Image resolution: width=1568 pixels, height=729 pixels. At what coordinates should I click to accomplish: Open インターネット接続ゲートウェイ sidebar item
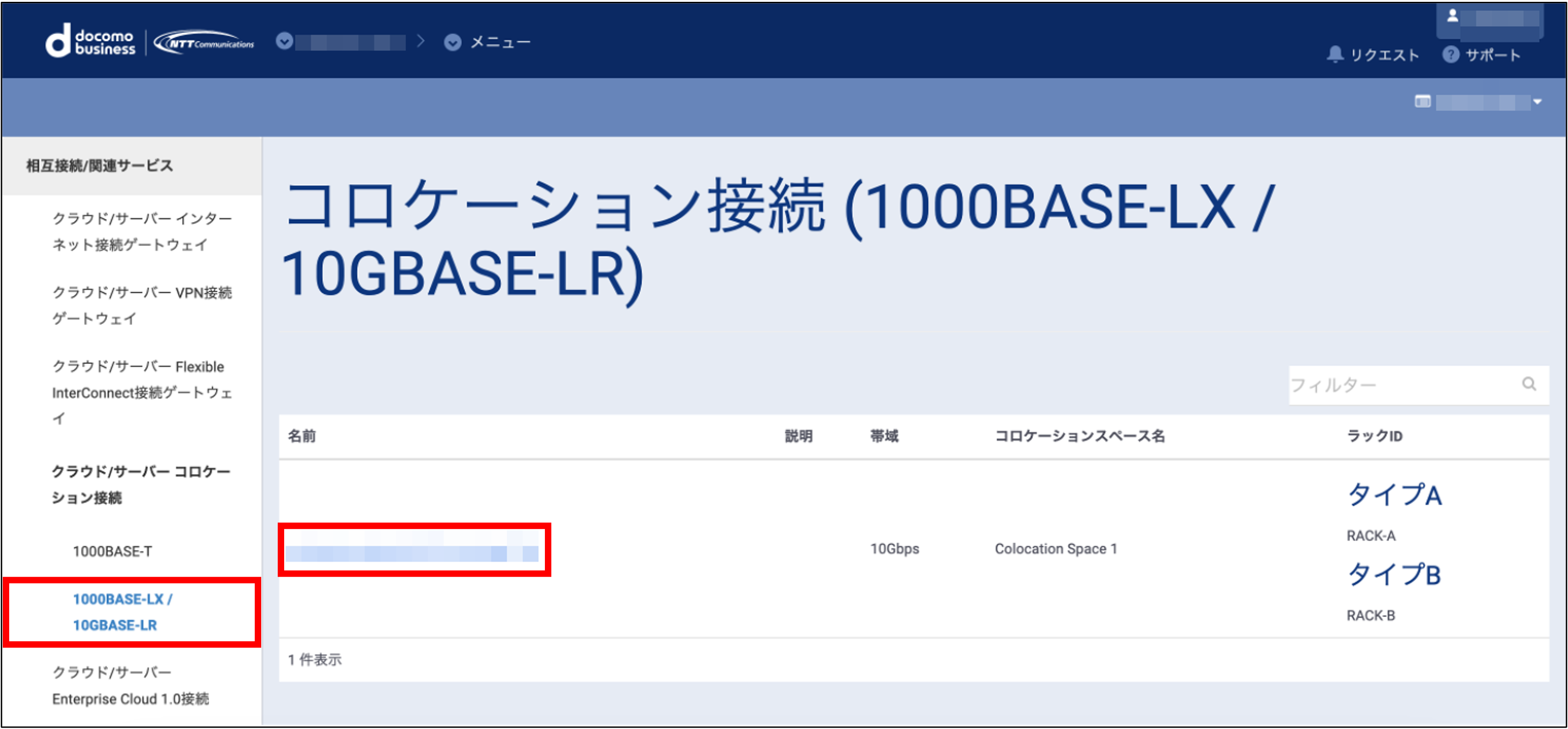point(141,231)
